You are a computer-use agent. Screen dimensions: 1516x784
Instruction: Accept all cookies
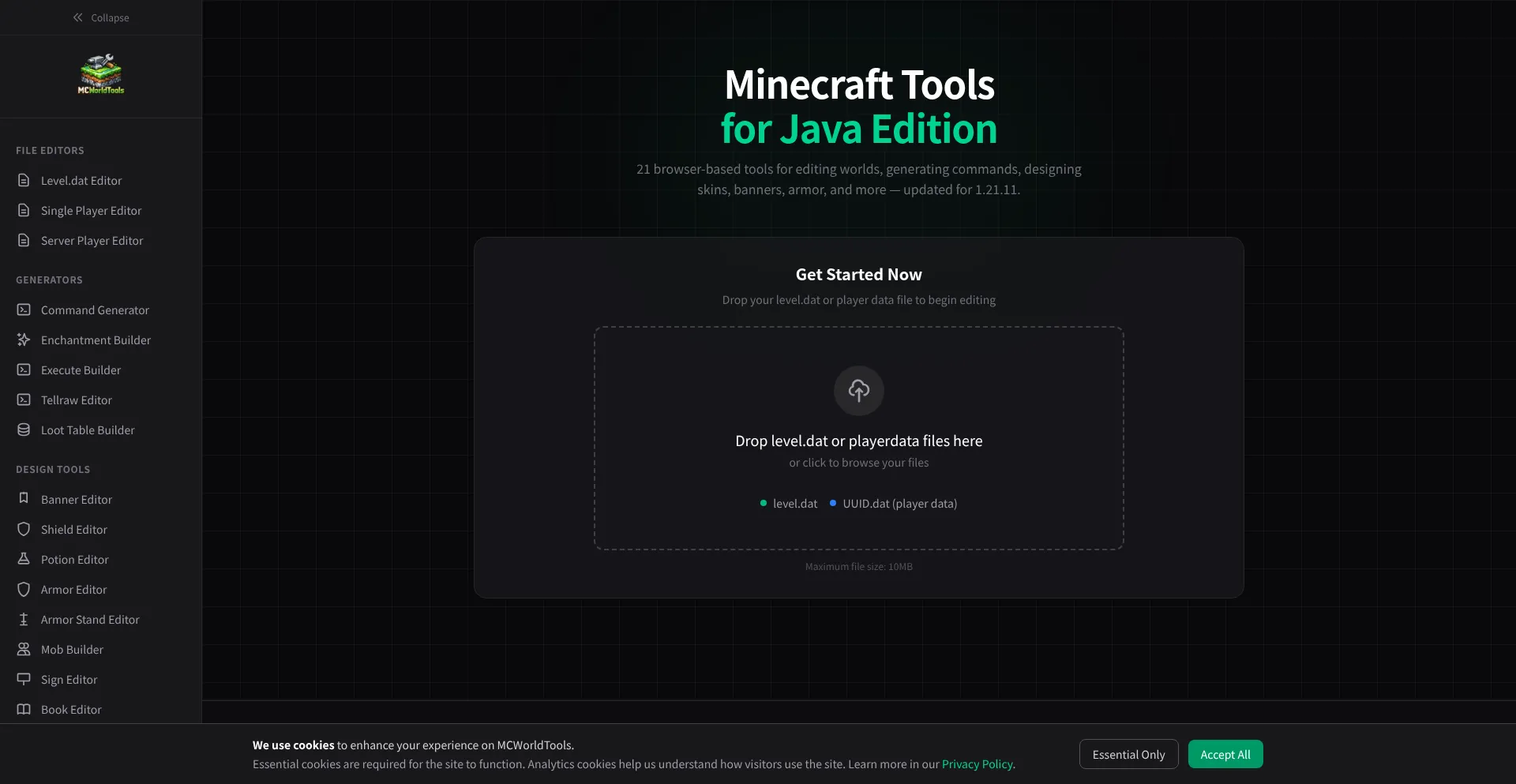click(1225, 754)
